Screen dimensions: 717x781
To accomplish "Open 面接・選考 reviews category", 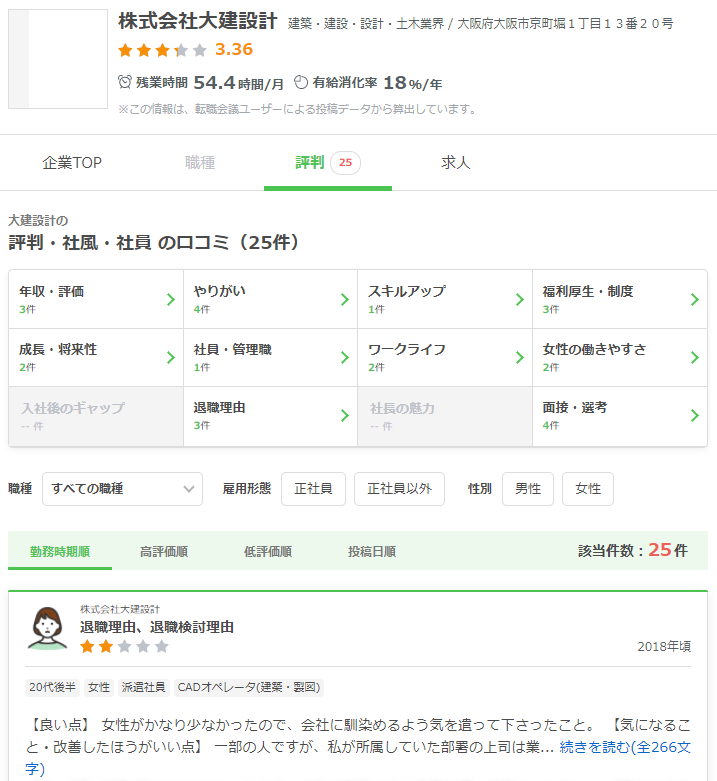I will click(x=620, y=416).
